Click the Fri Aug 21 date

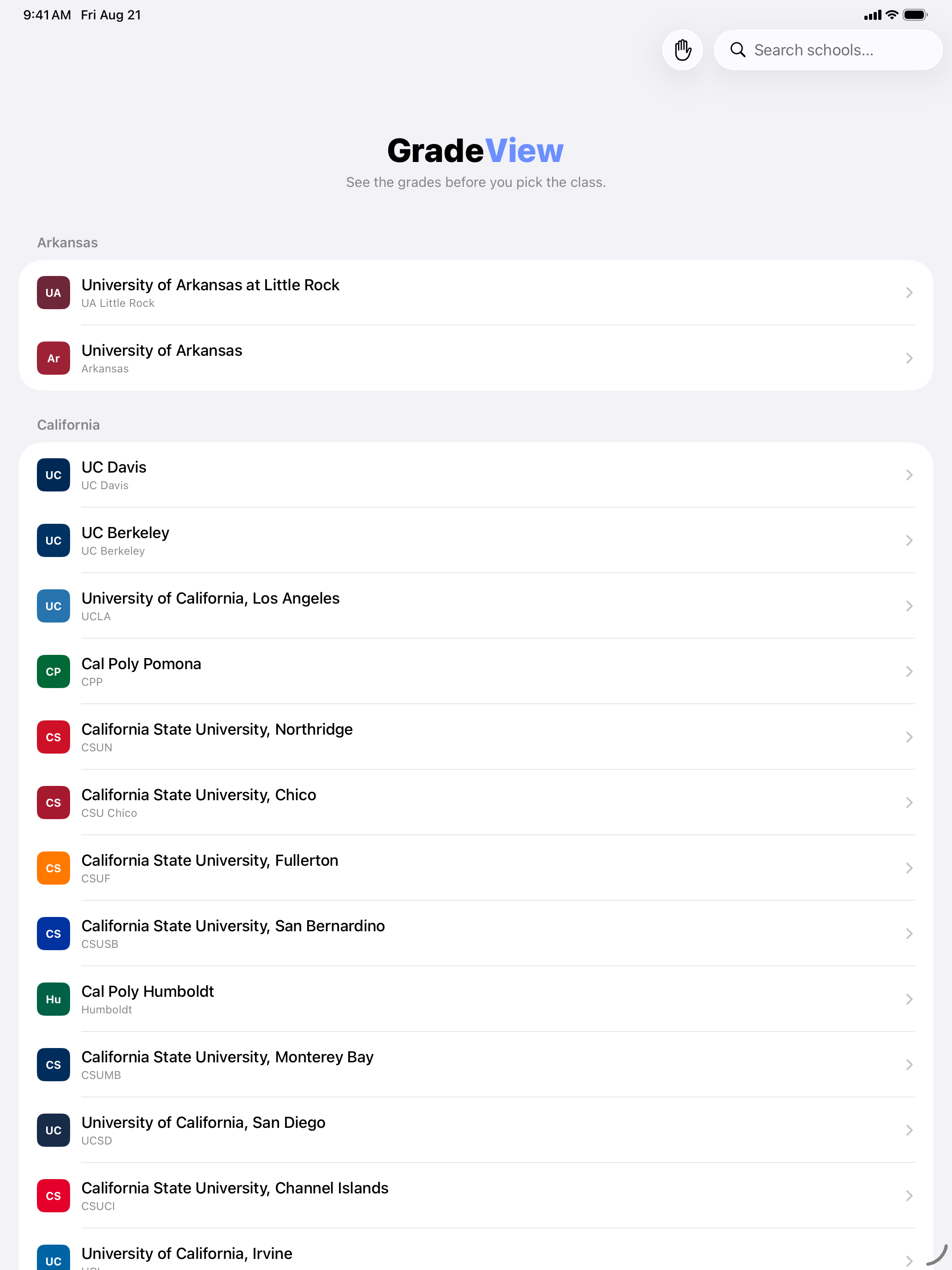[111, 15]
